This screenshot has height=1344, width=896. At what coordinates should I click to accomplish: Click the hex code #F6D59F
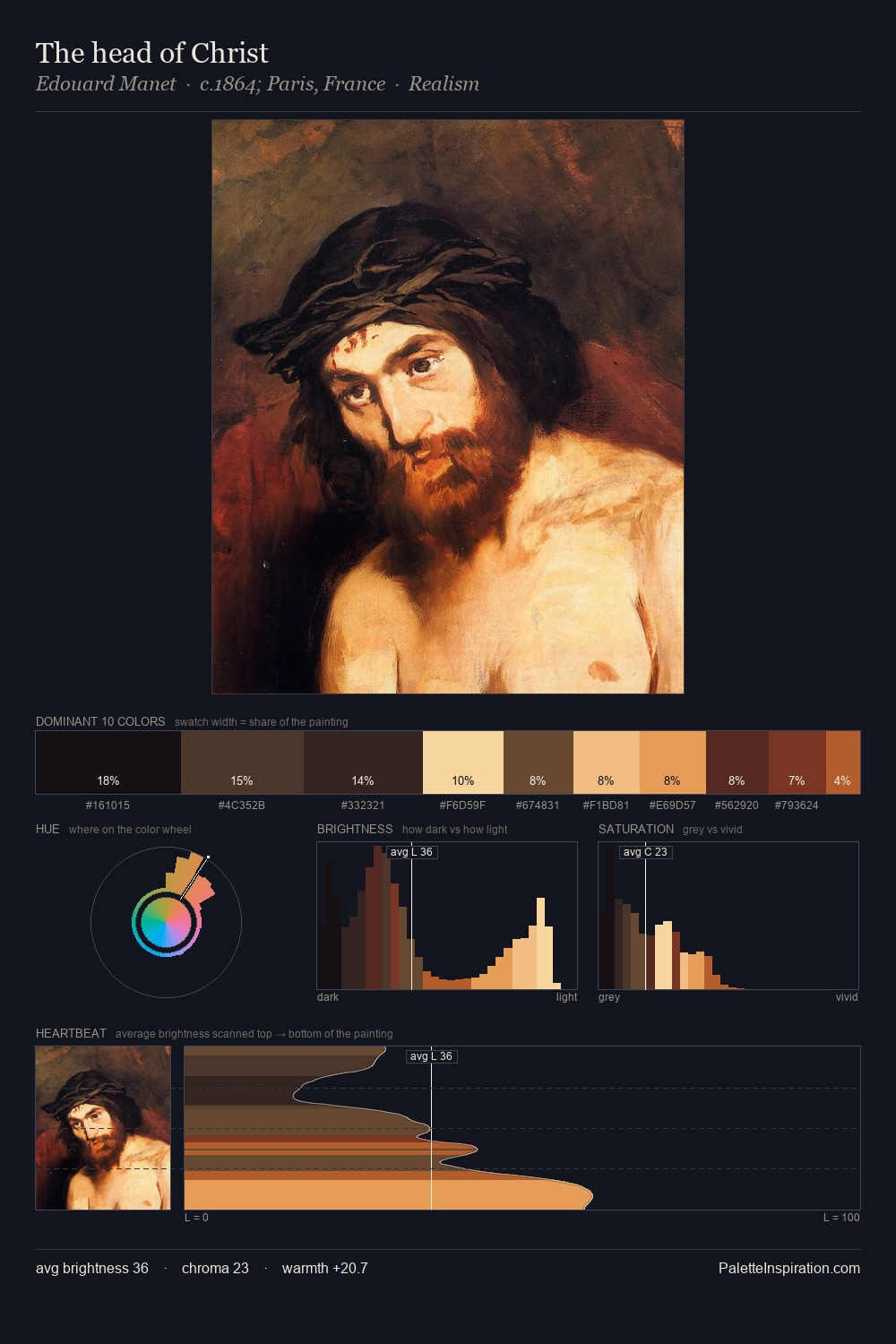[x=462, y=806]
